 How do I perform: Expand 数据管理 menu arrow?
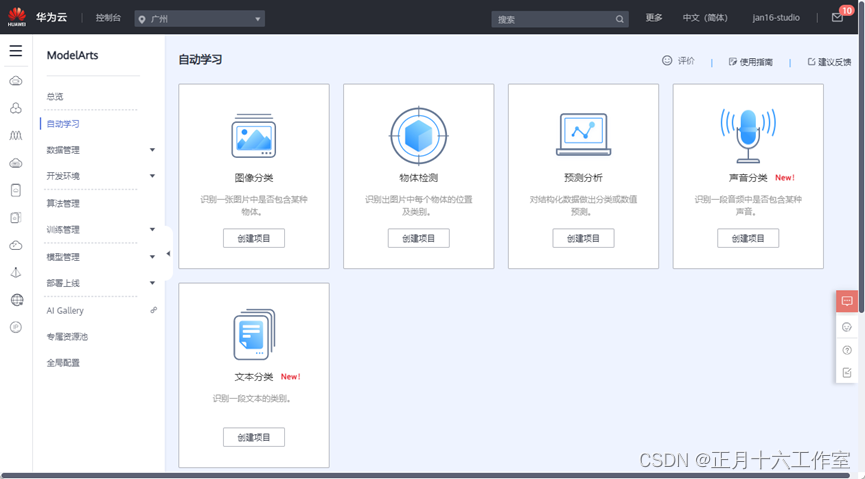(152, 150)
